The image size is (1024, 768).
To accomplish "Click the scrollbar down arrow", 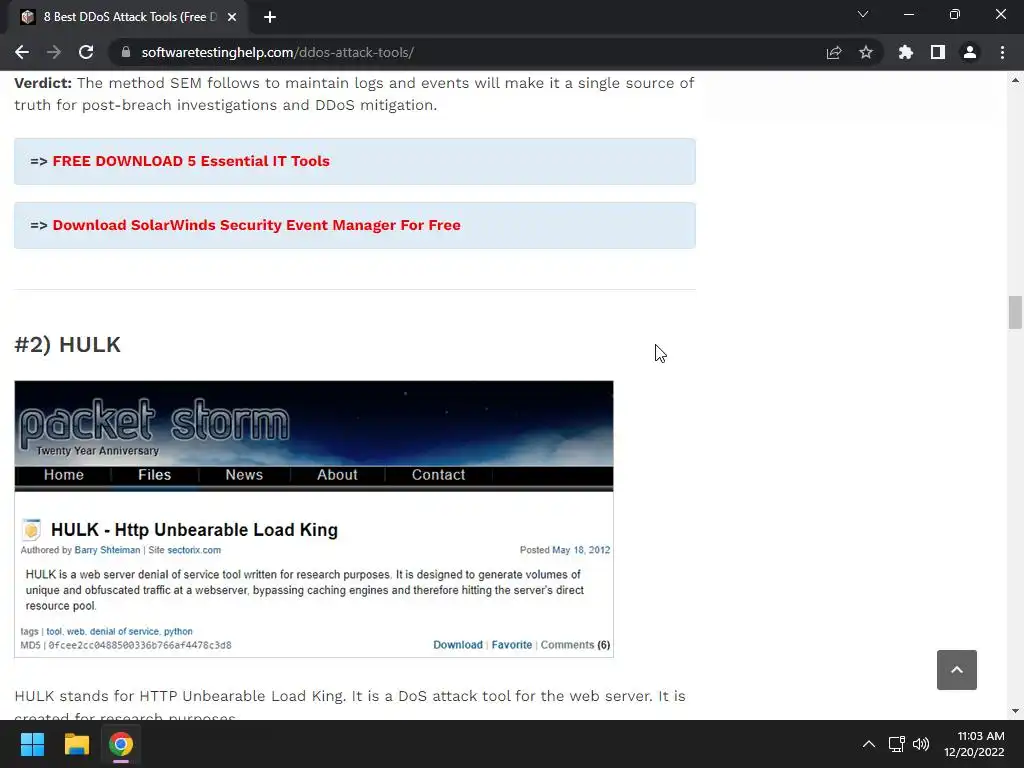I will [1015, 711].
